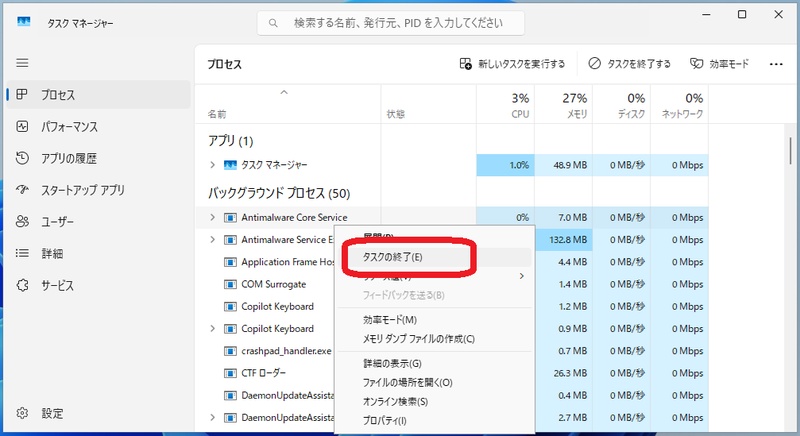The height and width of the screenshot is (436, 800).
Task: Click the Antimalware Core Service icon
Action: coord(230,218)
